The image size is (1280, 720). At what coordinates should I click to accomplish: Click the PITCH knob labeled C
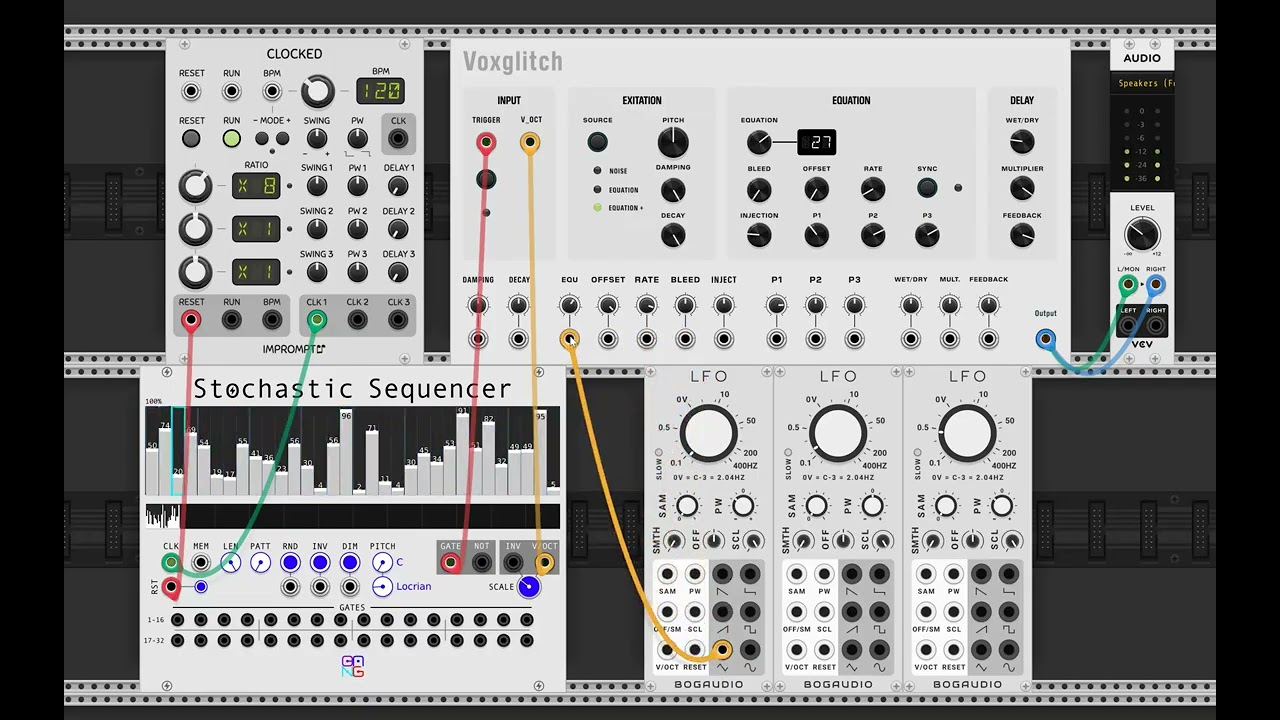(x=382, y=563)
